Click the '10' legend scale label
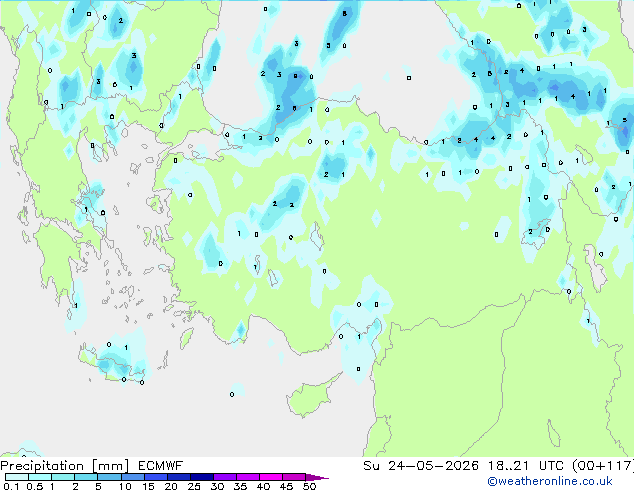The height and width of the screenshot is (490, 634). tap(125, 486)
